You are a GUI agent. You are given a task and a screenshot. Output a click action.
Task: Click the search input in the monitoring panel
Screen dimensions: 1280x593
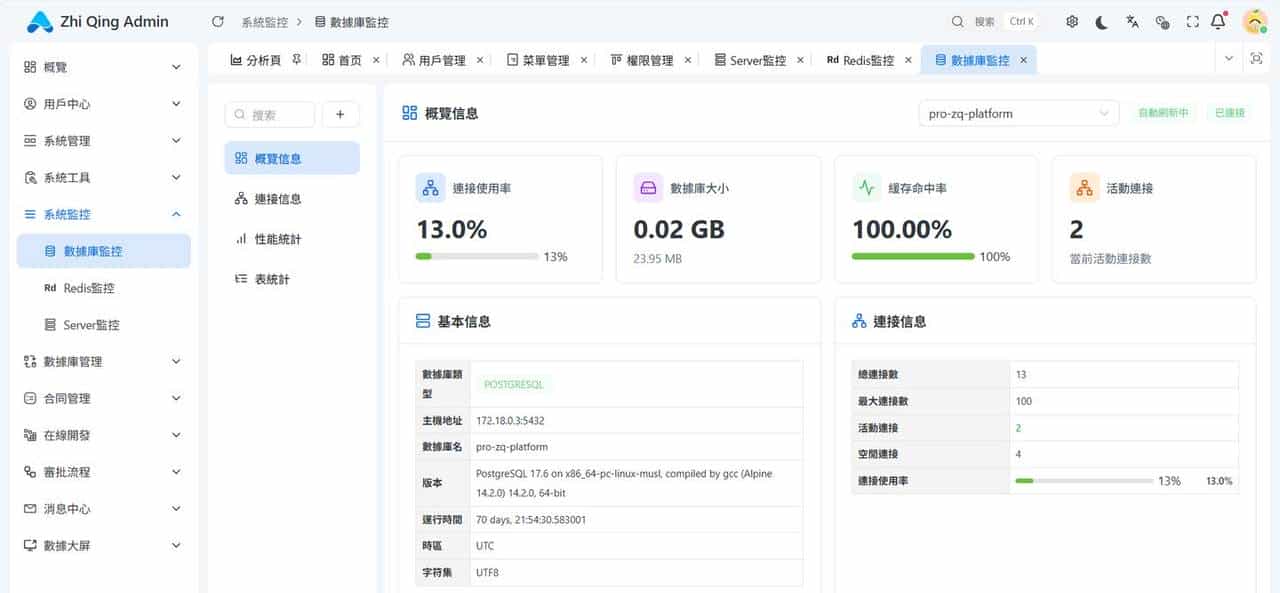coord(268,113)
